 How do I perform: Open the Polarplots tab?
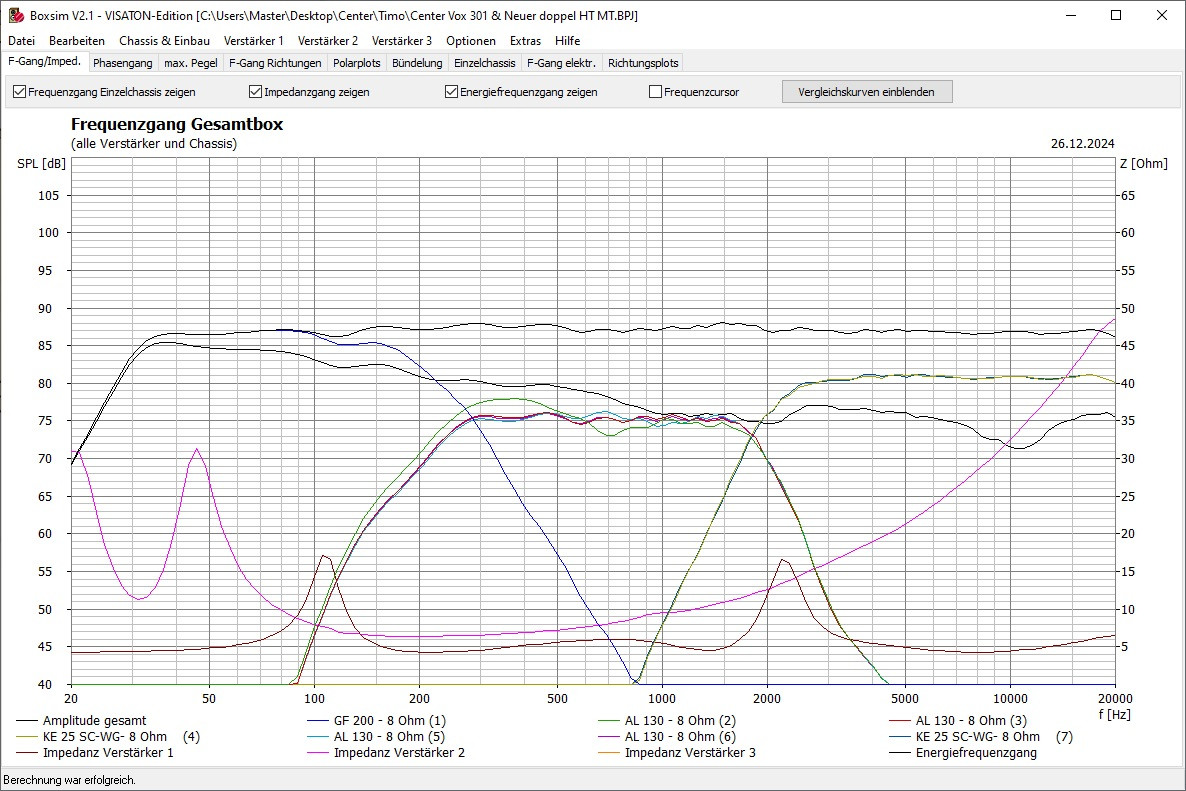[x=357, y=63]
